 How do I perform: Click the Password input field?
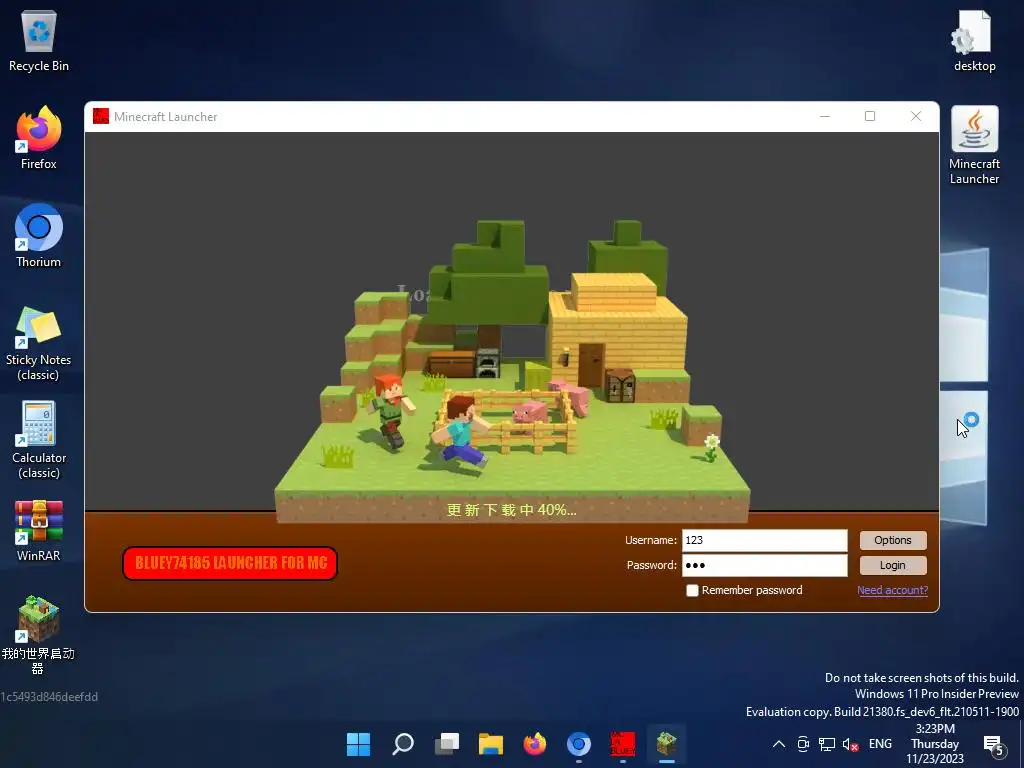click(765, 566)
